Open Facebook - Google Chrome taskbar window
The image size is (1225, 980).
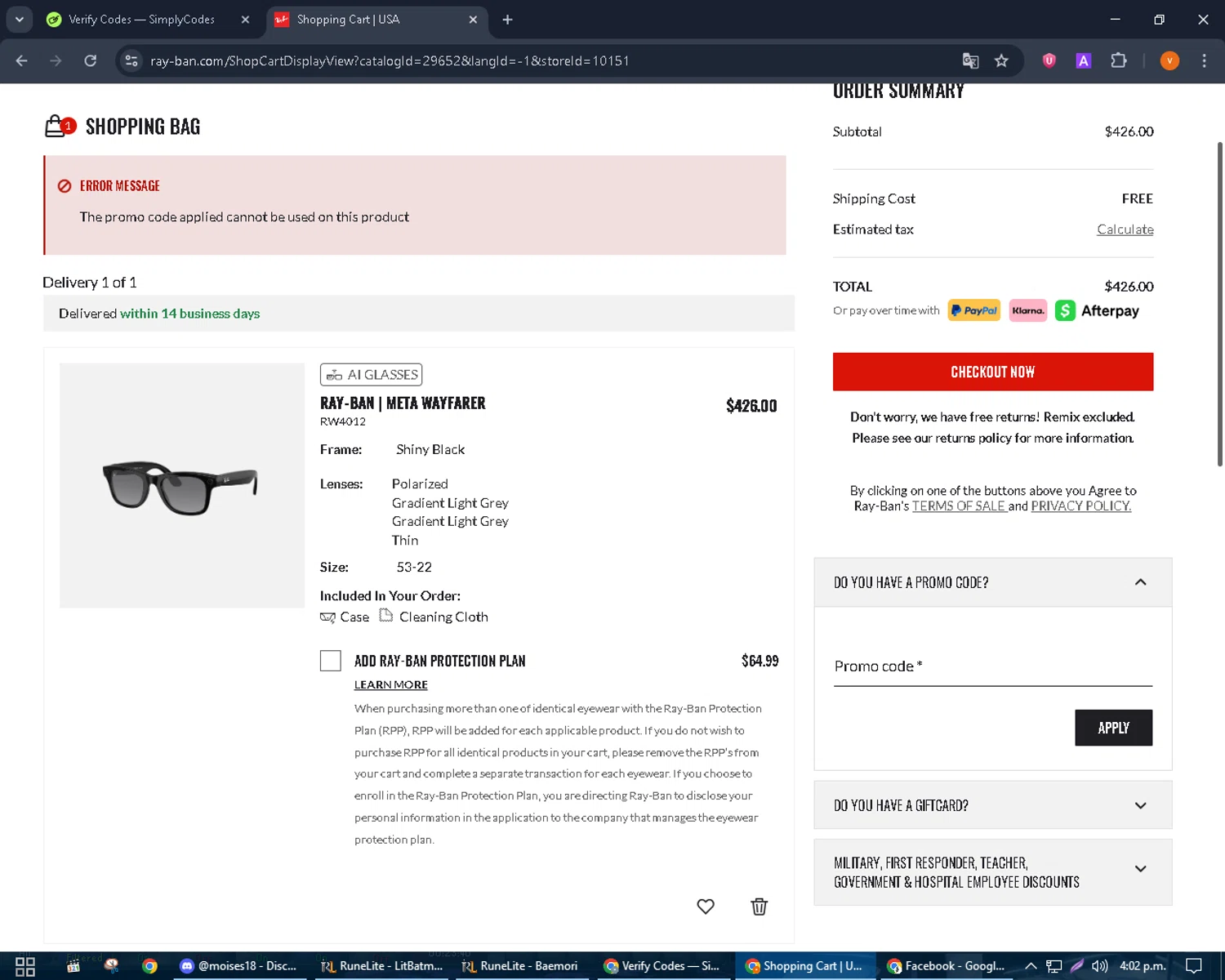(x=946, y=966)
